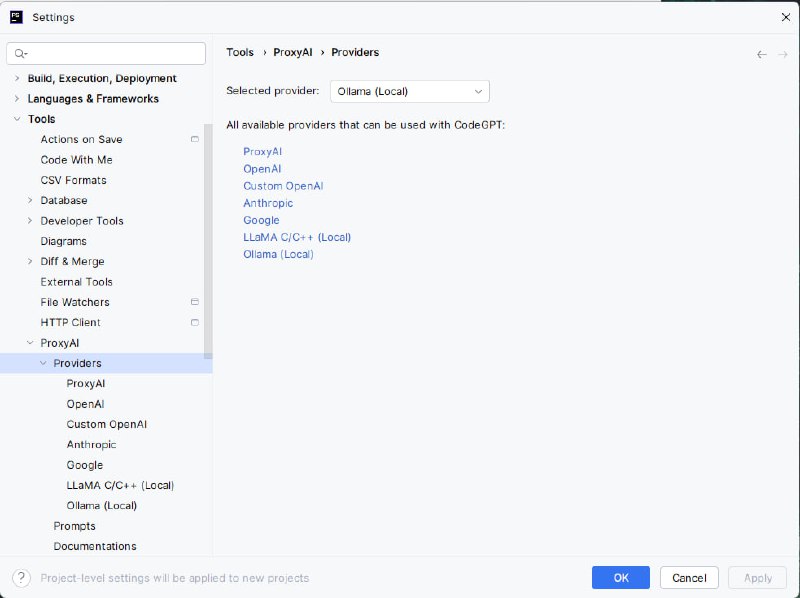
Task: Close the Settings dialog
Action: click(786, 17)
